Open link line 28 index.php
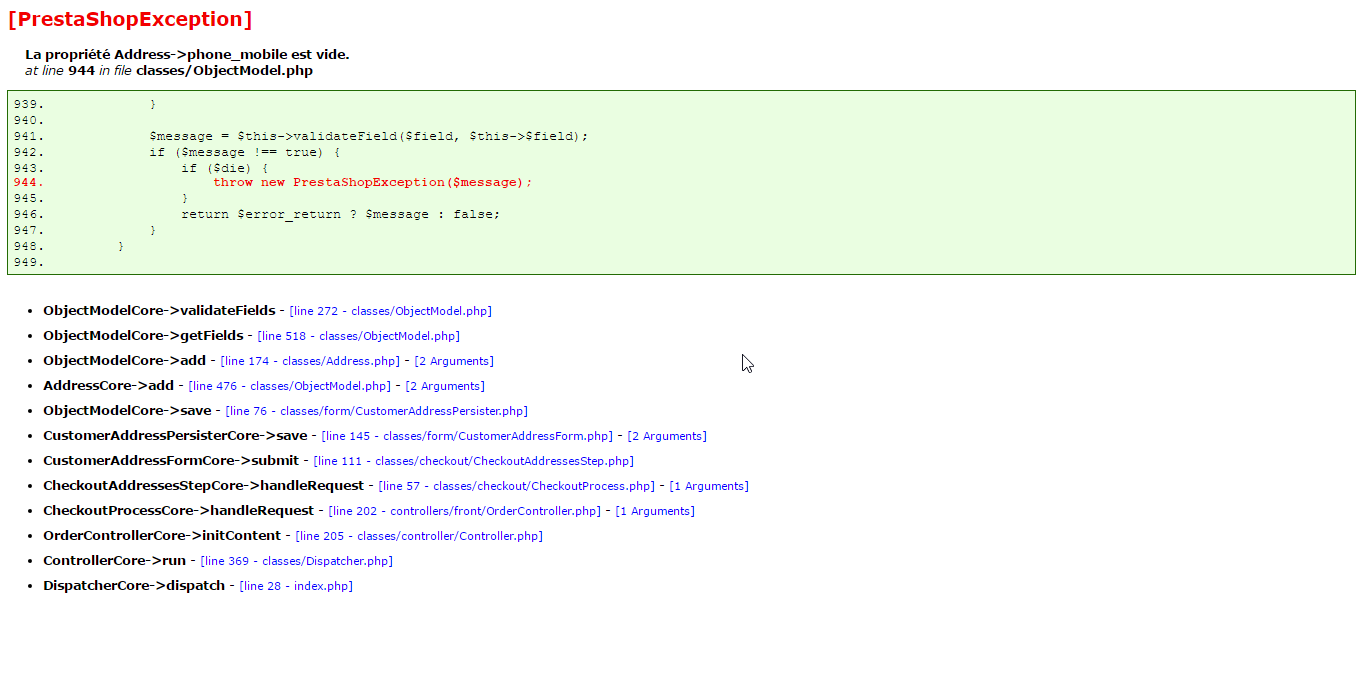 tap(296, 586)
